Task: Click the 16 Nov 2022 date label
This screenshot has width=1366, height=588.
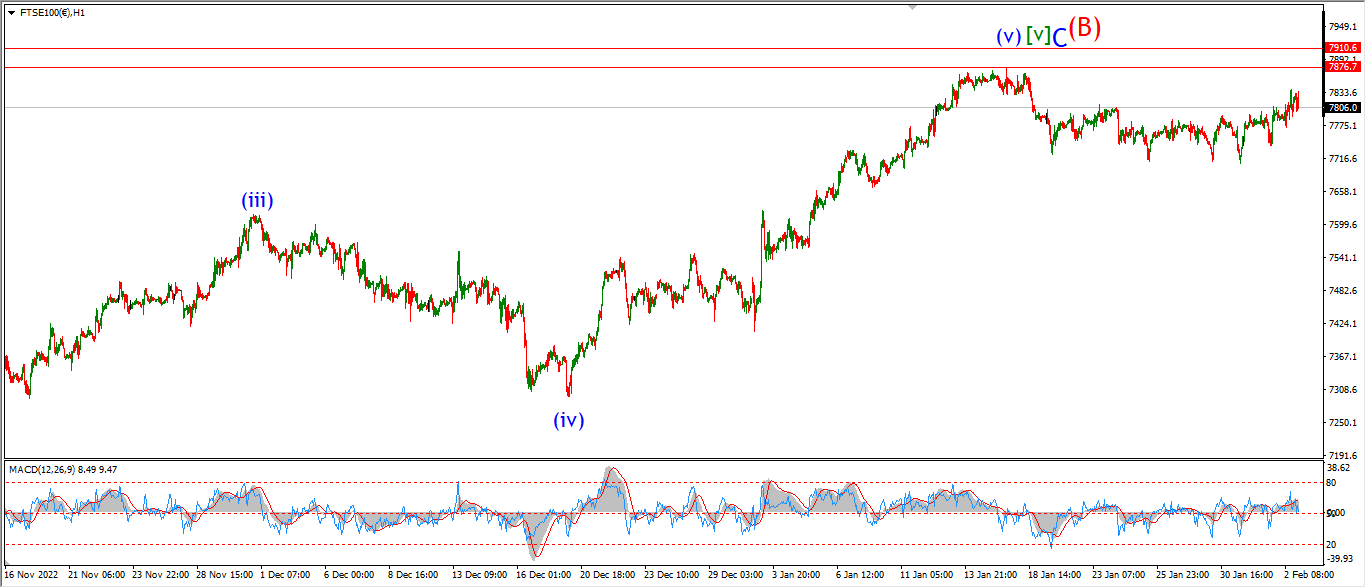Action: coord(32,575)
